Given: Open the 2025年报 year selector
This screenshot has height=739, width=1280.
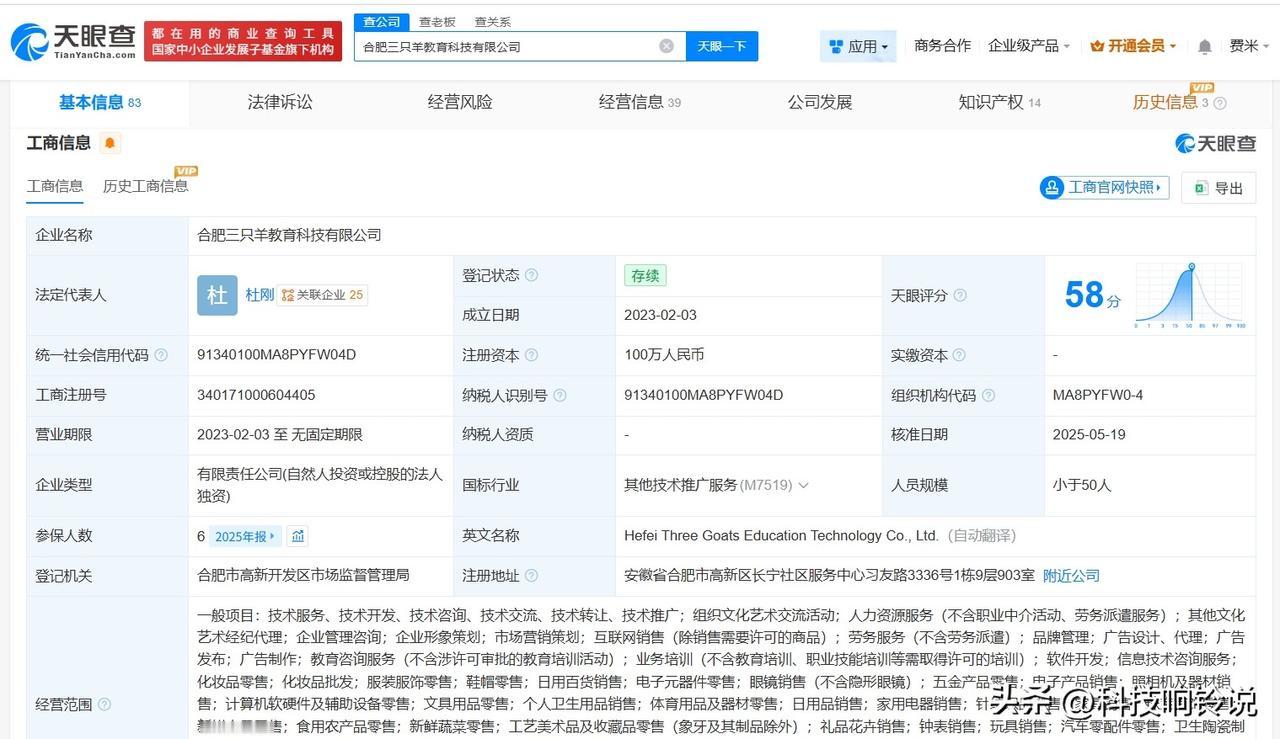Looking at the screenshot, I should [246, 536].
